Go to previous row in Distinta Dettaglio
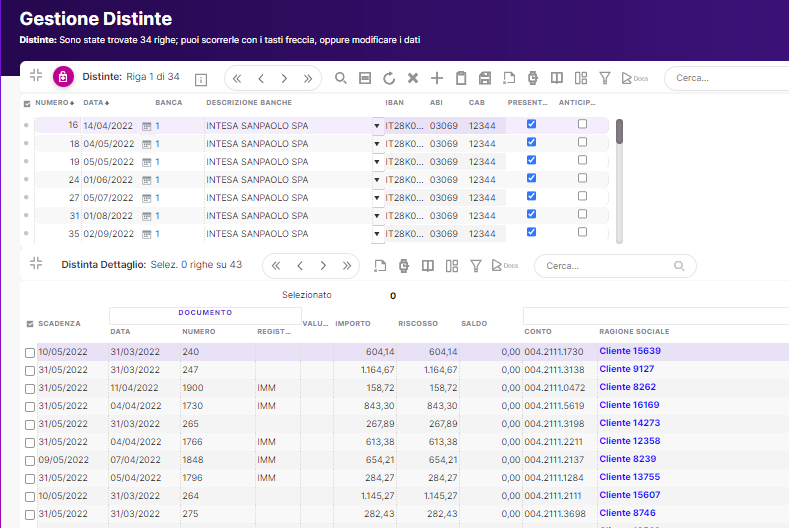Image resolution: width=789 pixels, height=528 pixels. point(300,266)
